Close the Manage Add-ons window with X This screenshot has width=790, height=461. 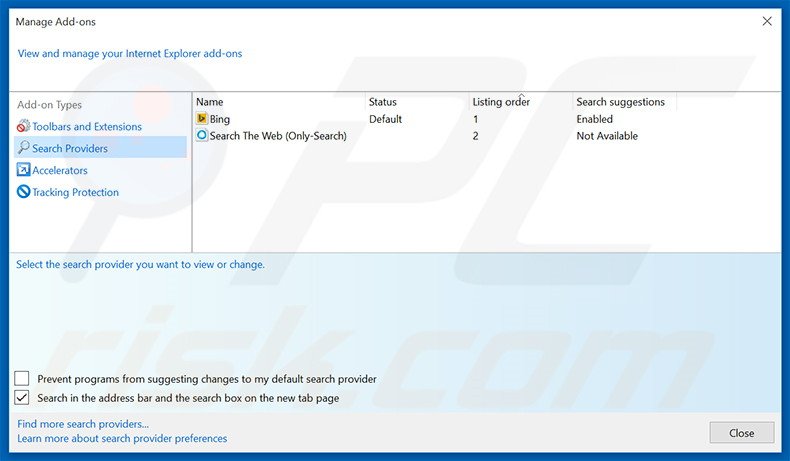point(767,21)
